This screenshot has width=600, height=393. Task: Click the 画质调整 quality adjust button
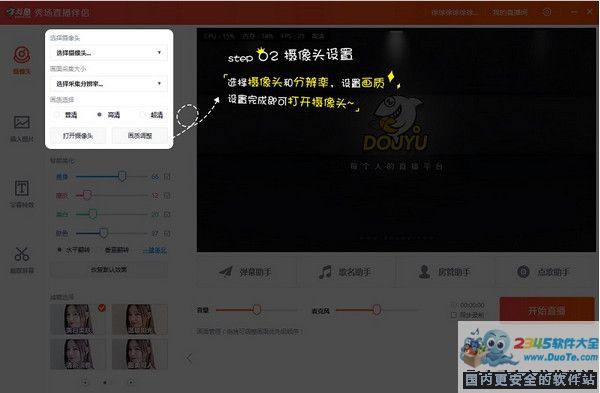[x=140, y=136]
